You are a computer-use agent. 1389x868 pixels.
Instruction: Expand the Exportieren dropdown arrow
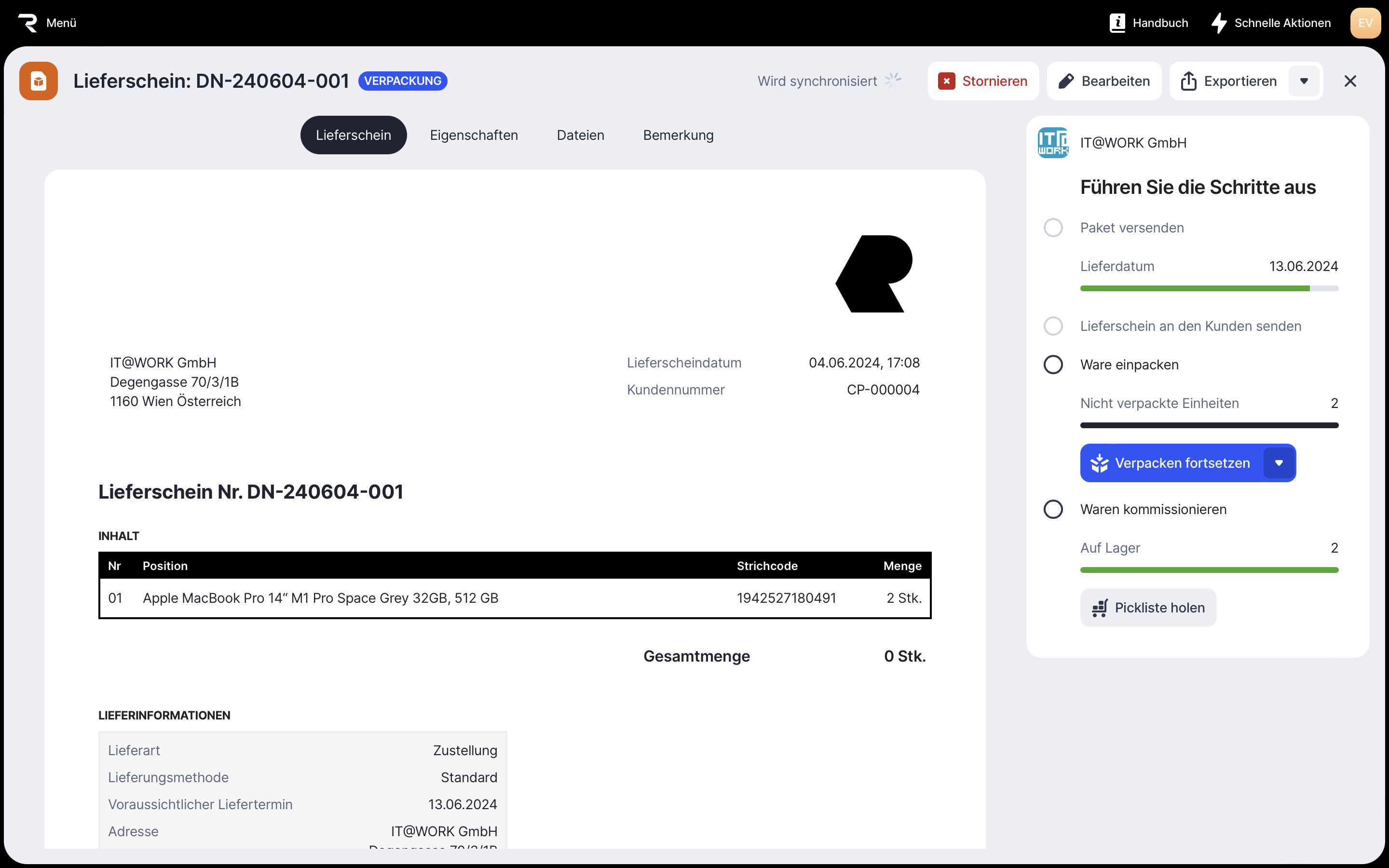pos(1304,81)
